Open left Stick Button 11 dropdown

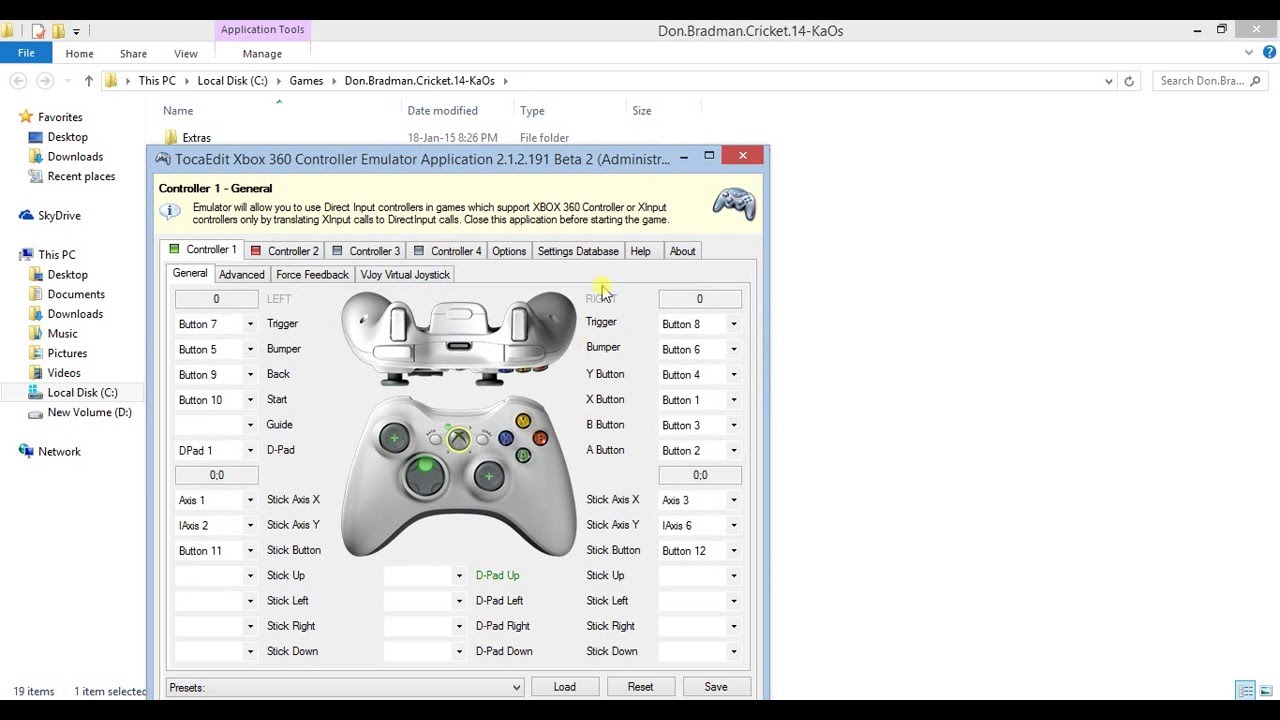pyautogui.click(x=249, y=551)
